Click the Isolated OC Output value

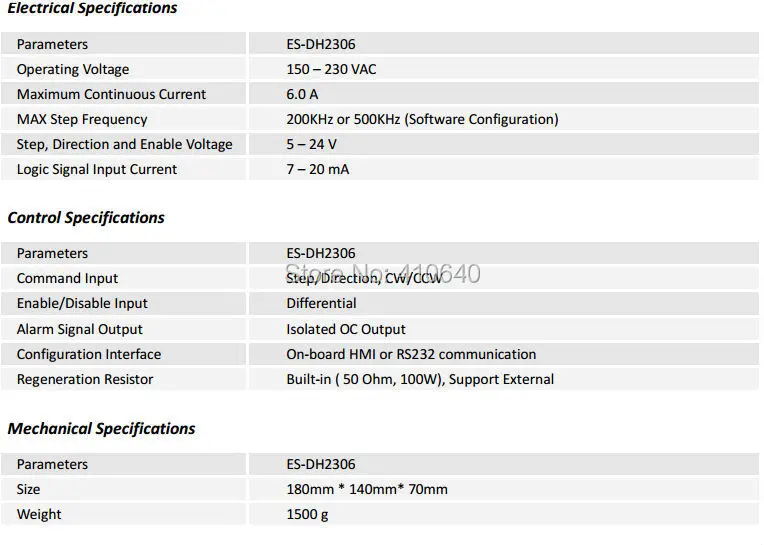(346, 329)
